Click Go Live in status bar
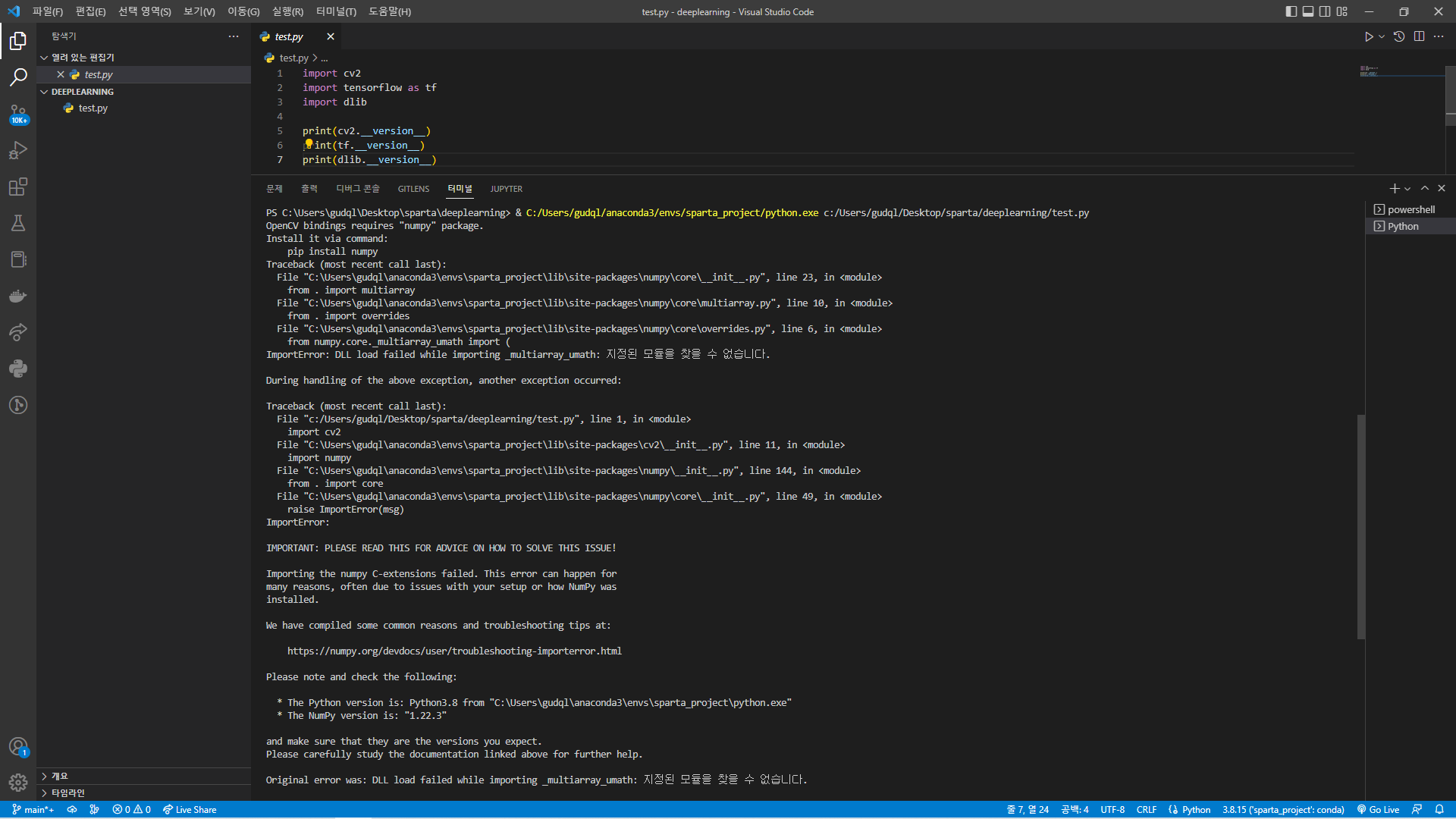Viewport: 1456px width, 819px height. pyautogui.click(x=1378, y=809)
